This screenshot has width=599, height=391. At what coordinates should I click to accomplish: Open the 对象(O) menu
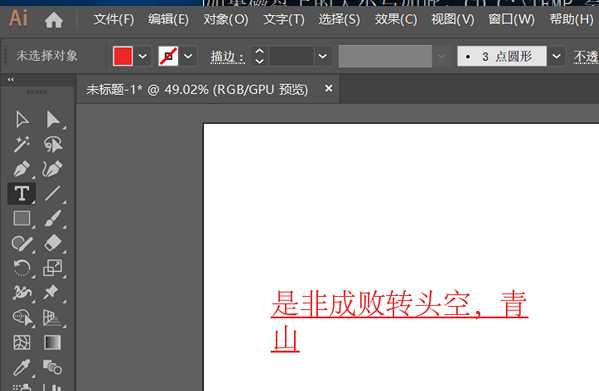(226, 19)
